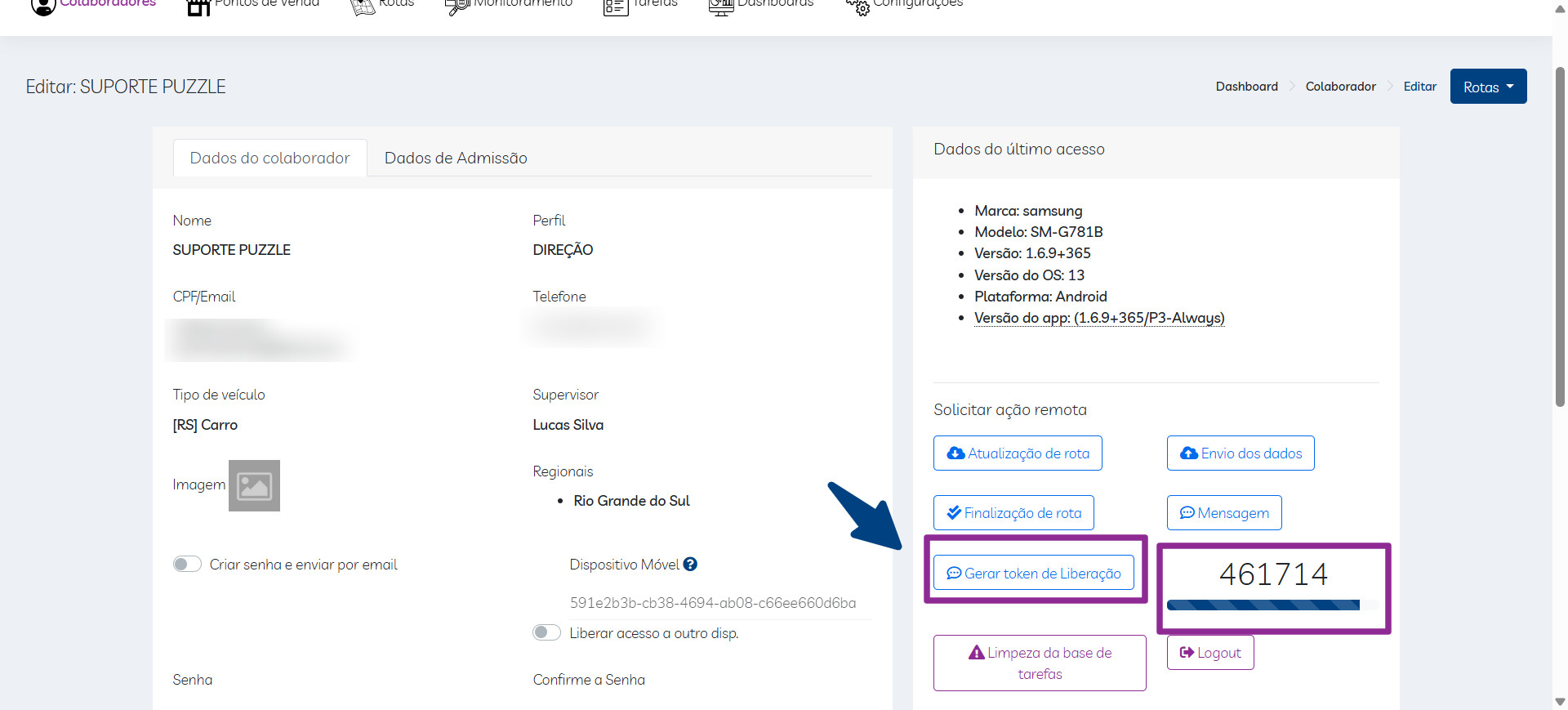Viewport: 1568px width, 710px height.
Task: Click the Envio dos dados button
Action: pyautogui.click(x=1240, y=453)
